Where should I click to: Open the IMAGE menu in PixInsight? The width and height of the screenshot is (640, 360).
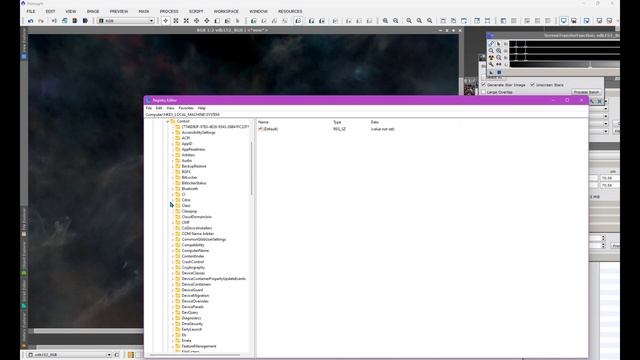point(93,11)
